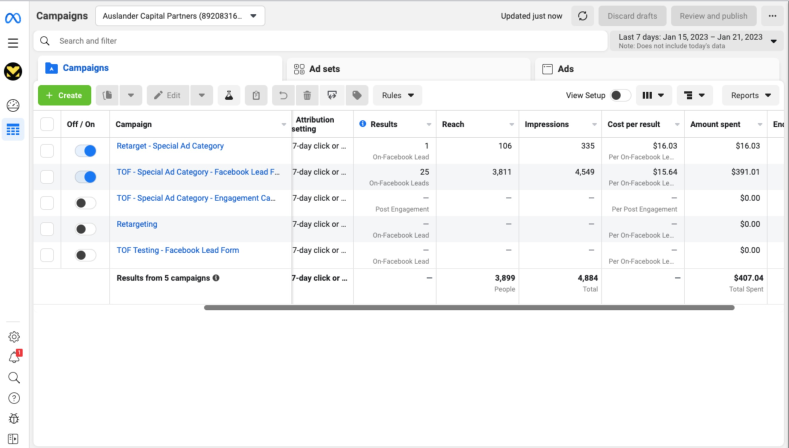The width and height of the screenshot is (789, 448).
Task: Click the Edit button
Action: [x=168, y=95]
